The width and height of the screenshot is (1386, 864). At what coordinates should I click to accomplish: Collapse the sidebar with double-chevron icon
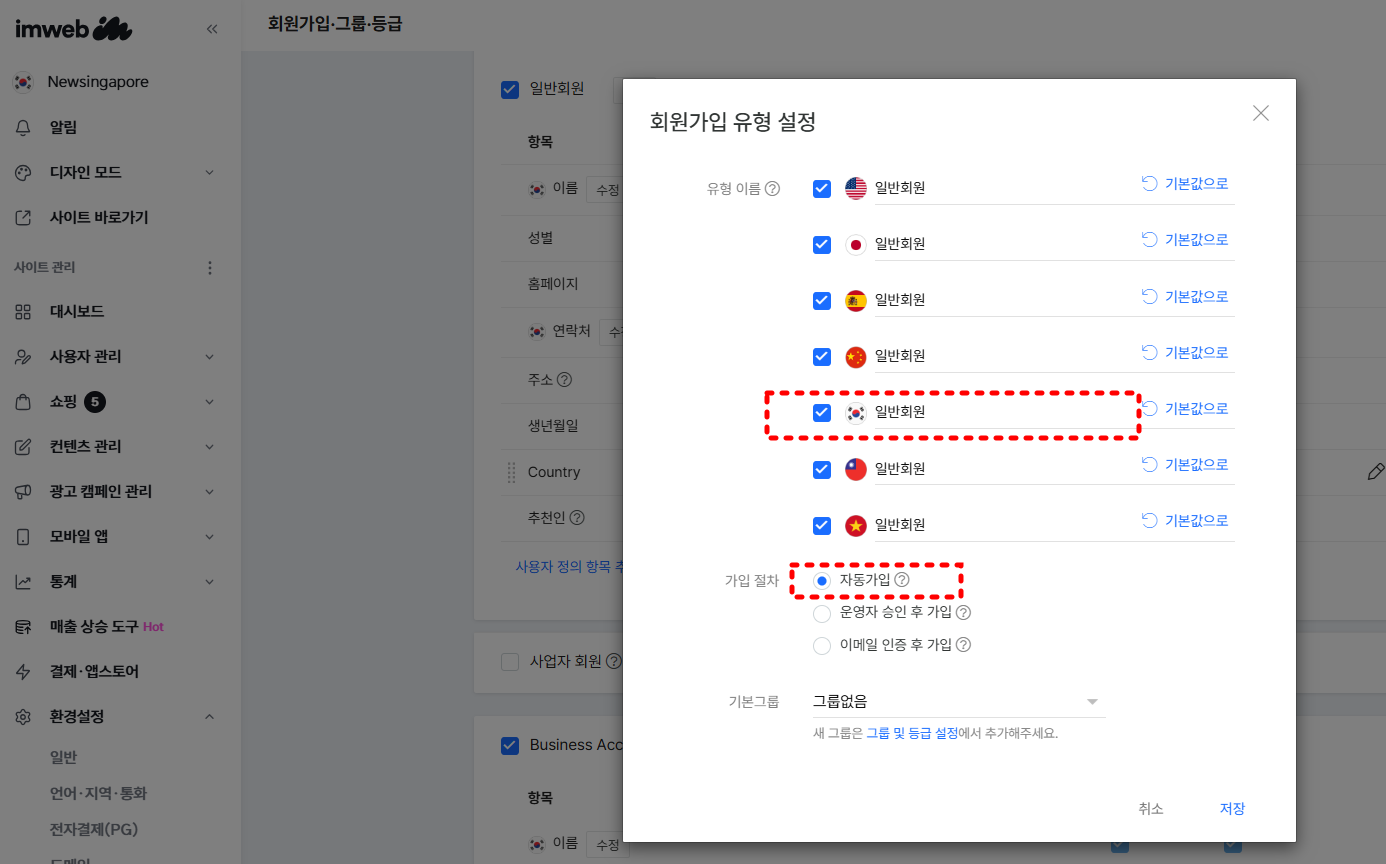click(212, 29)
